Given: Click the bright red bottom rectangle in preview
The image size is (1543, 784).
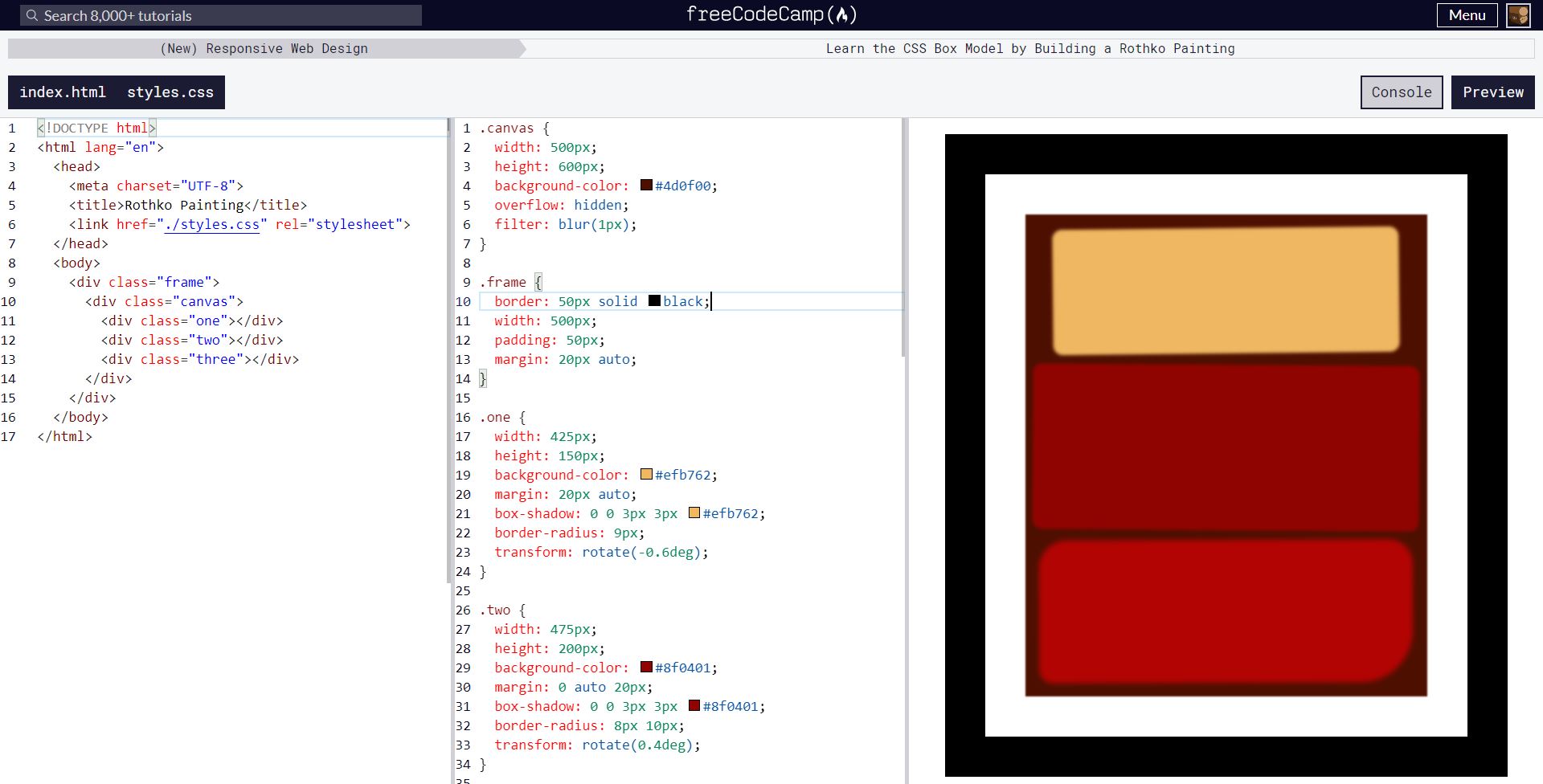Looking at the screenshot, I should (1226, 611).
